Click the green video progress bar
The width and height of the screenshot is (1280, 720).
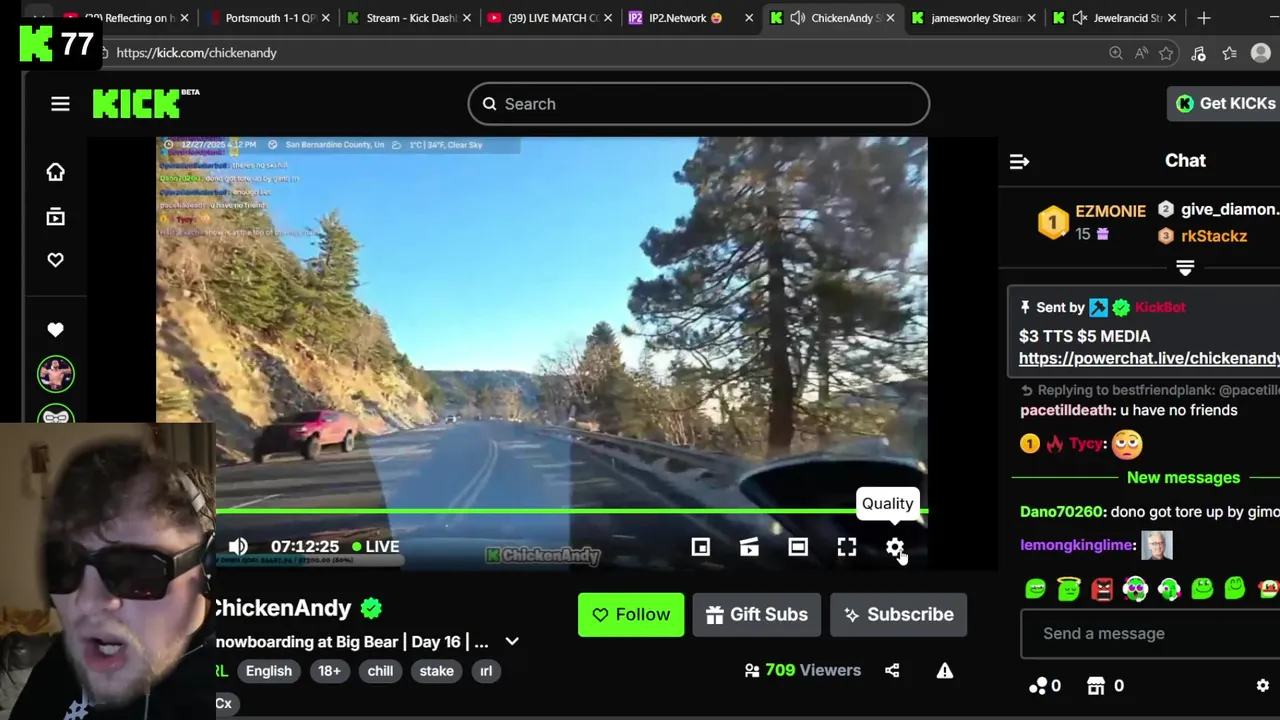tap(571, 511)
